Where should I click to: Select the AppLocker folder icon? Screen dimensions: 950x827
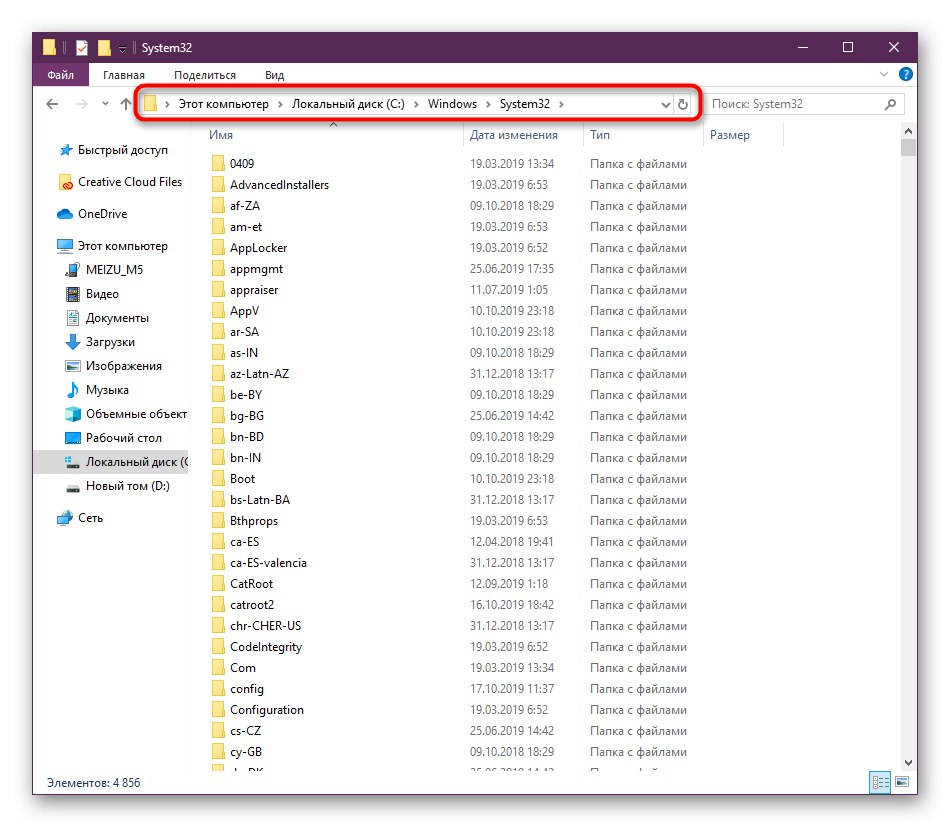tap(218, 248)
